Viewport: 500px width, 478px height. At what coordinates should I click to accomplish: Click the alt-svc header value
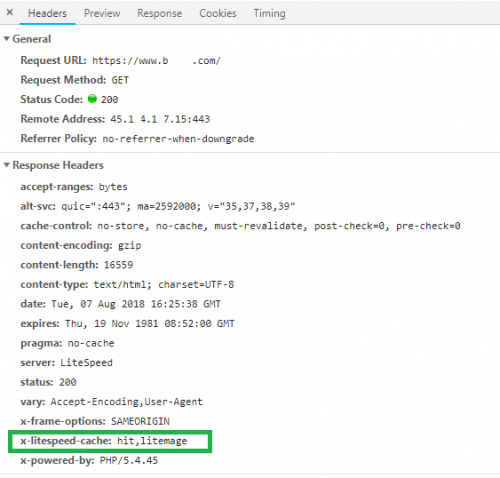pos(178,206)
